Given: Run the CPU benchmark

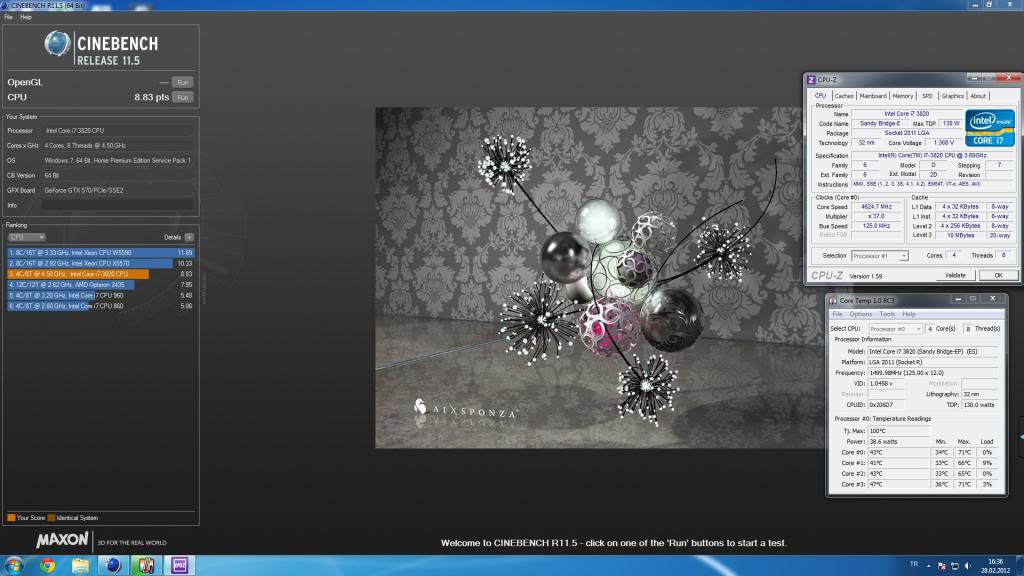Looking at the screenshot, I should pos(182,97).
